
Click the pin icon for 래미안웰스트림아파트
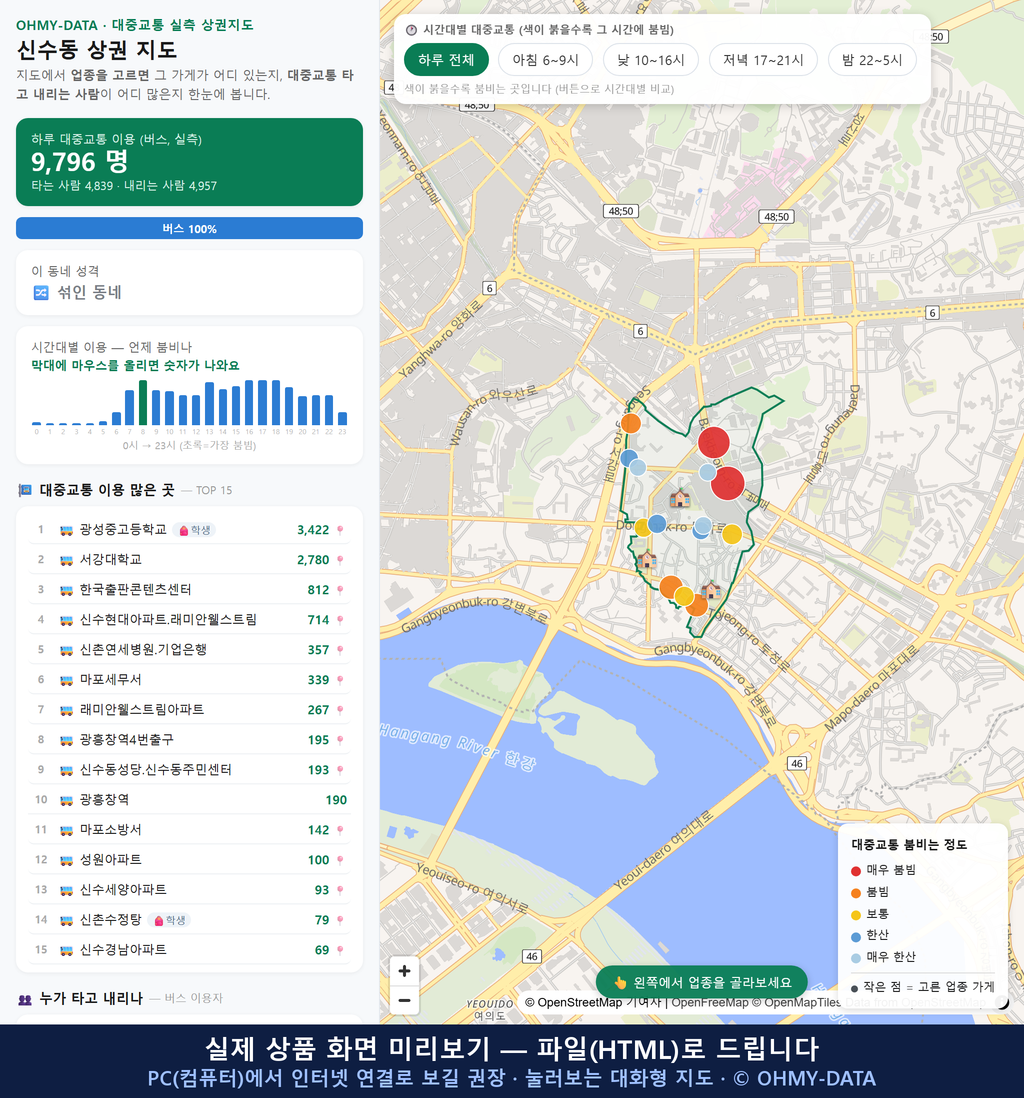340,710
